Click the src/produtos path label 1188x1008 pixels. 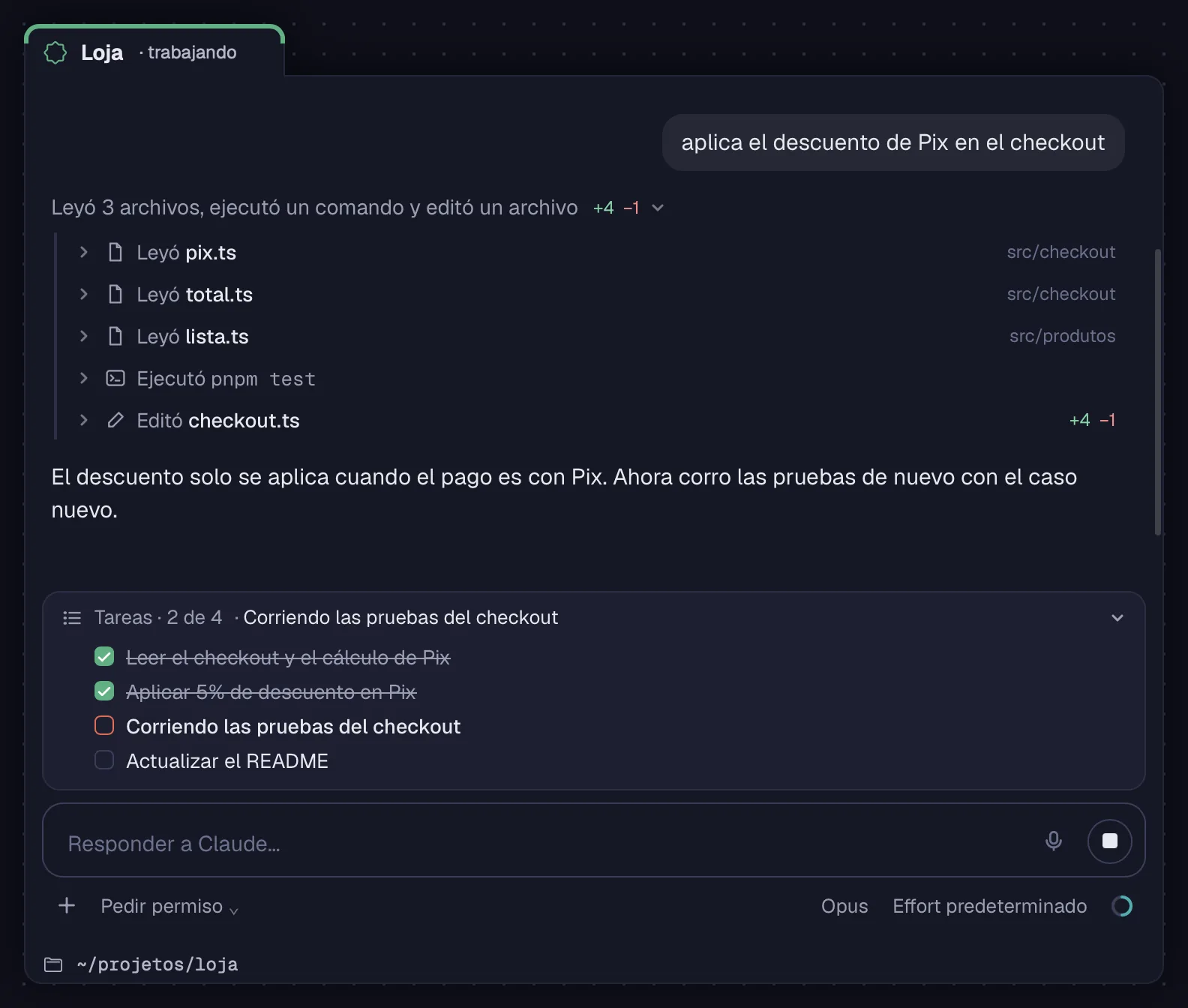[1062, 336]
